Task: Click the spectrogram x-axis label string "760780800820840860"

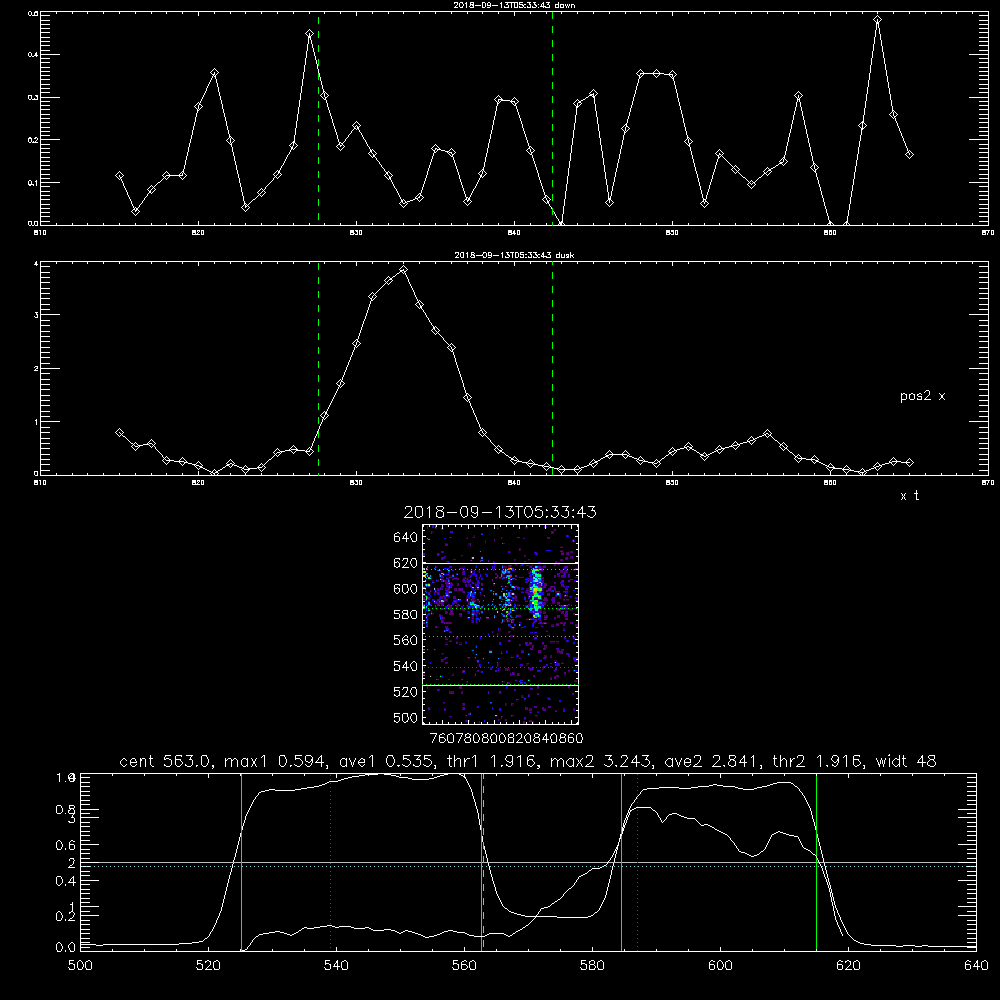Action: click(506, 739)
